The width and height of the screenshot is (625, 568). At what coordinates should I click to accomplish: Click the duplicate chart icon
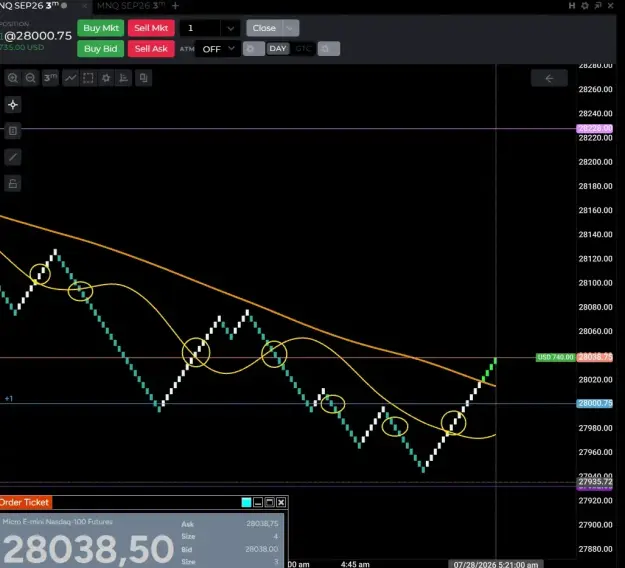(143, 78)
